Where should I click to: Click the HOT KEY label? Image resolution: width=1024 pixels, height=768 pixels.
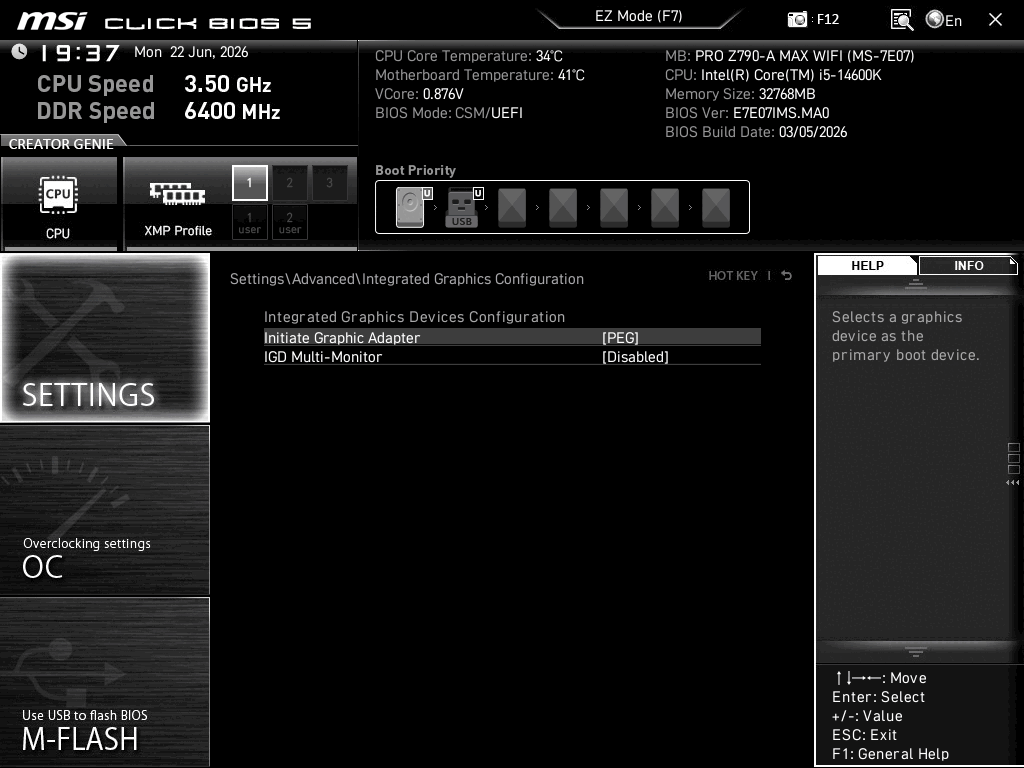coord(733,276)
